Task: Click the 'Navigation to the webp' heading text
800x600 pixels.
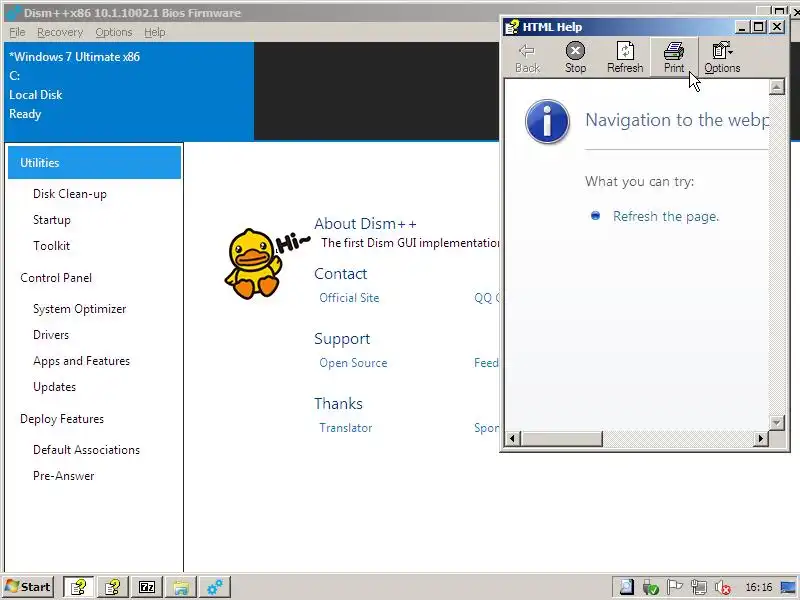Action: tap(677, 120)
